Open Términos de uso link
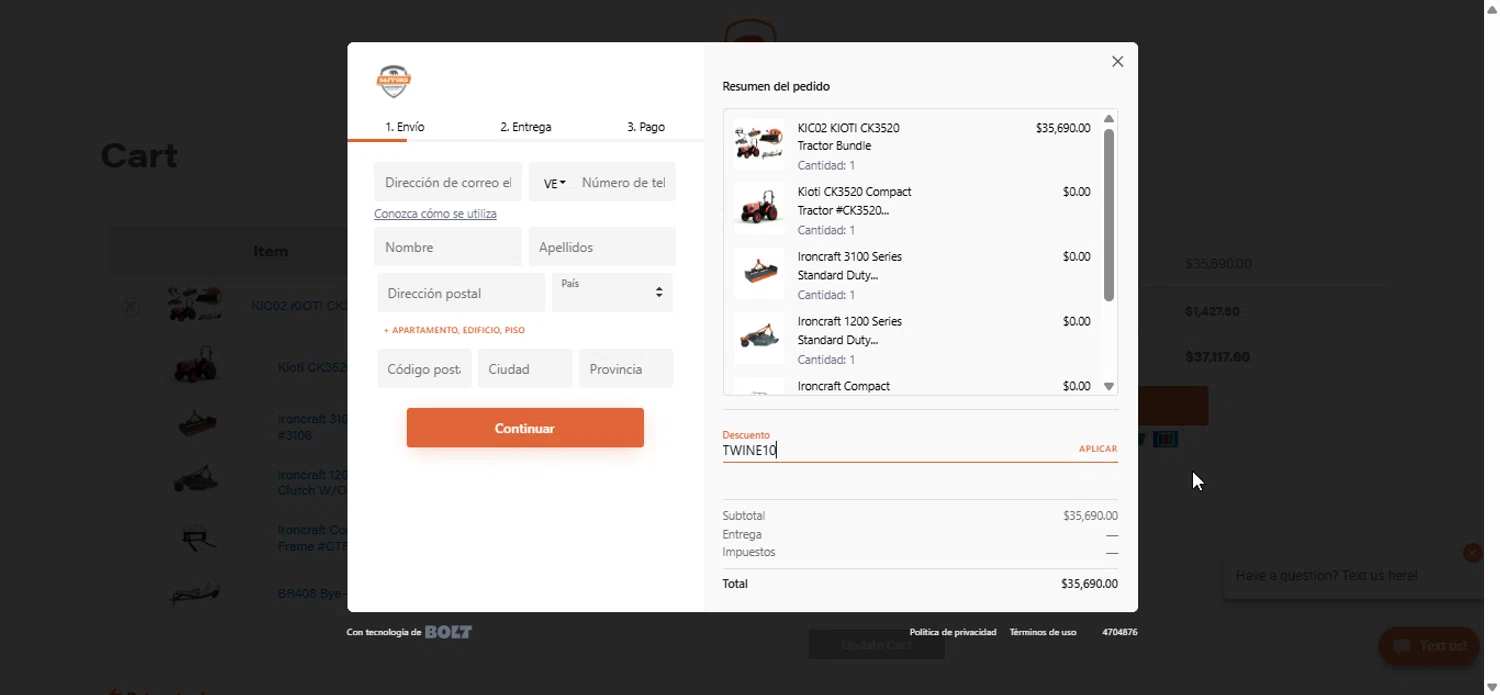 (1043, 632)
